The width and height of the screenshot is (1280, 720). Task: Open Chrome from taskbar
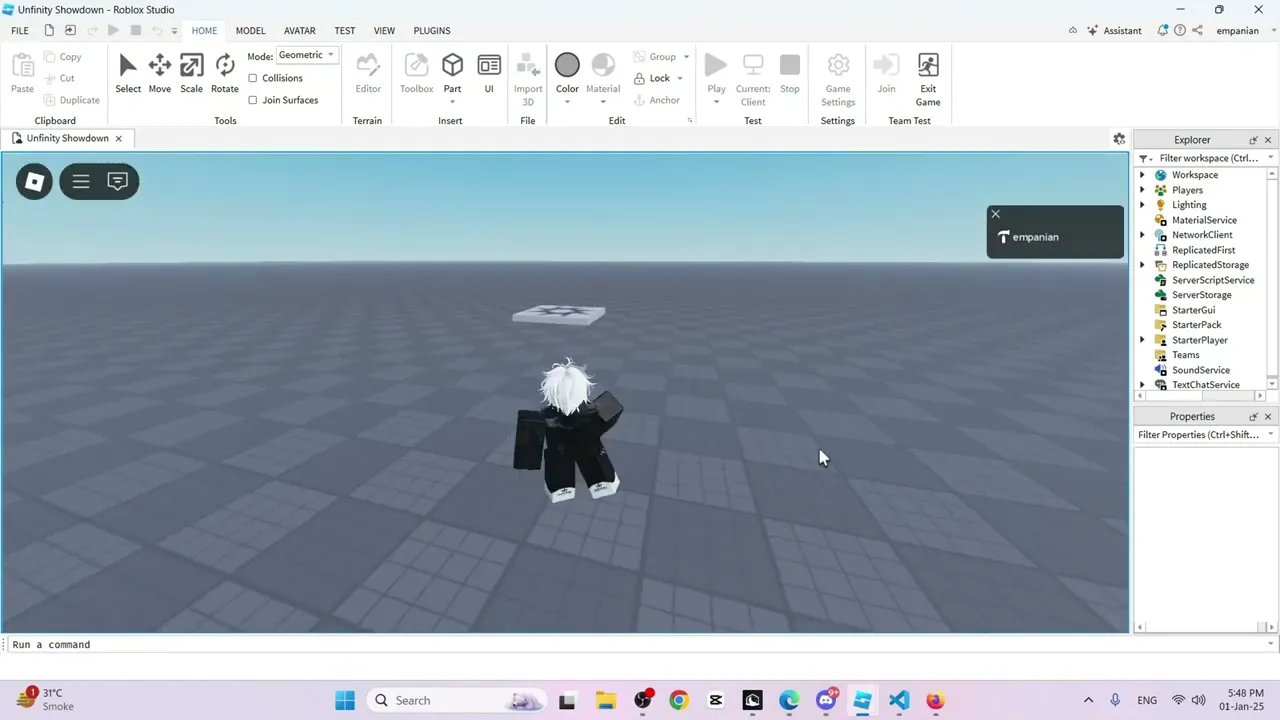679,700
